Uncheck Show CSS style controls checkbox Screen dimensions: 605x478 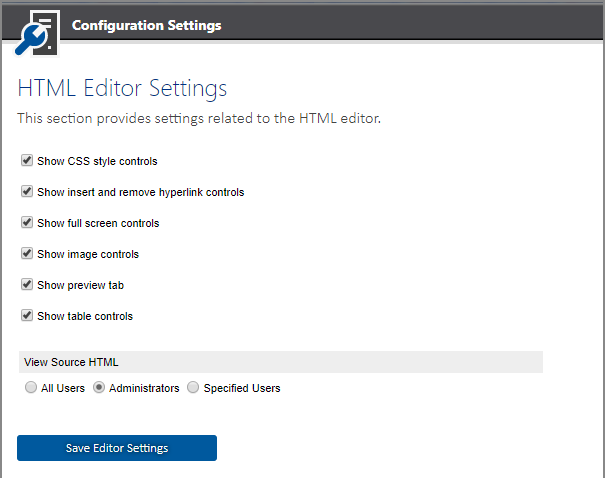click(27, 160)
